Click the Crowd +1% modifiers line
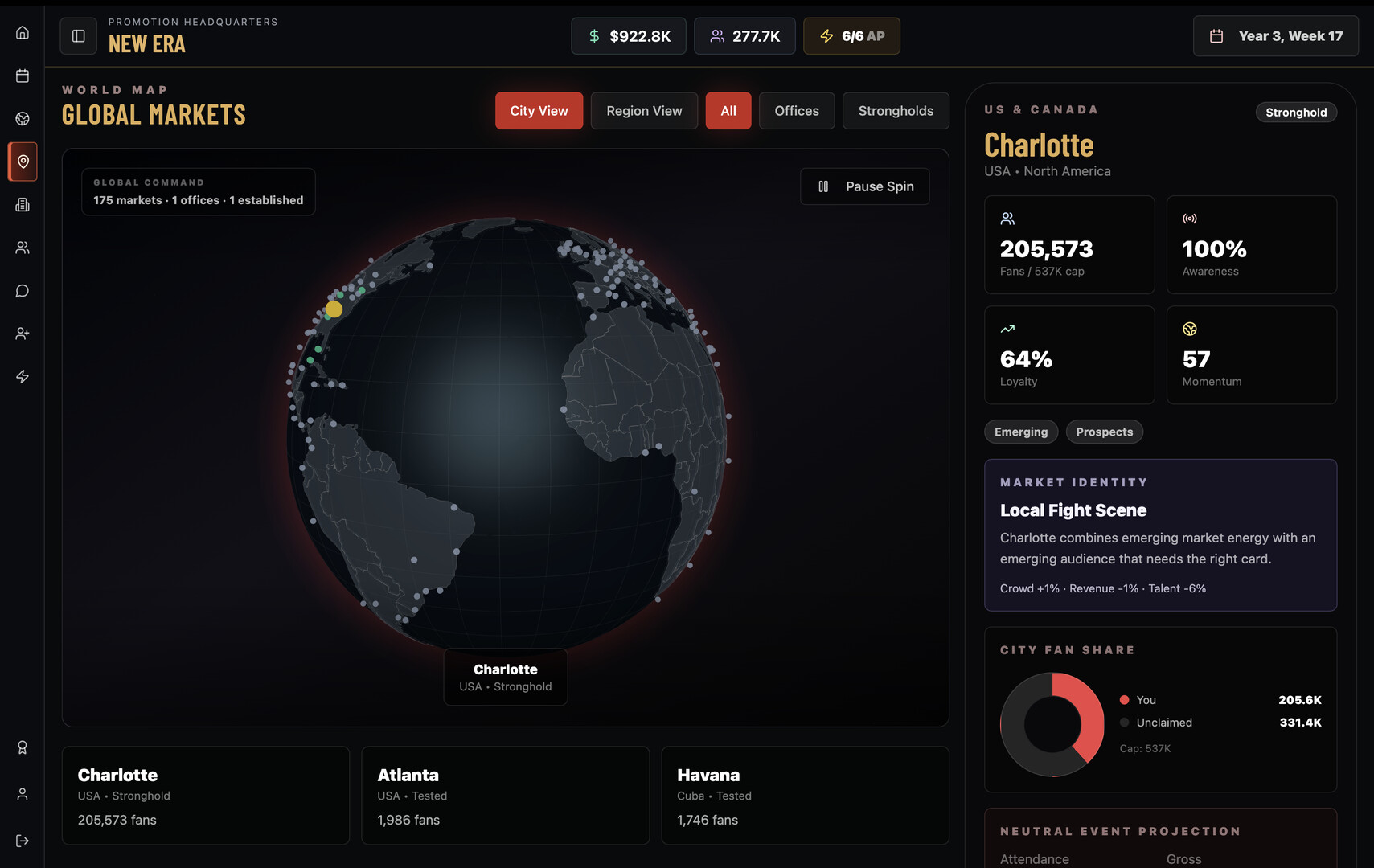The width and height of the screenshot is (1374, 868). click(x=1103, y=588)
